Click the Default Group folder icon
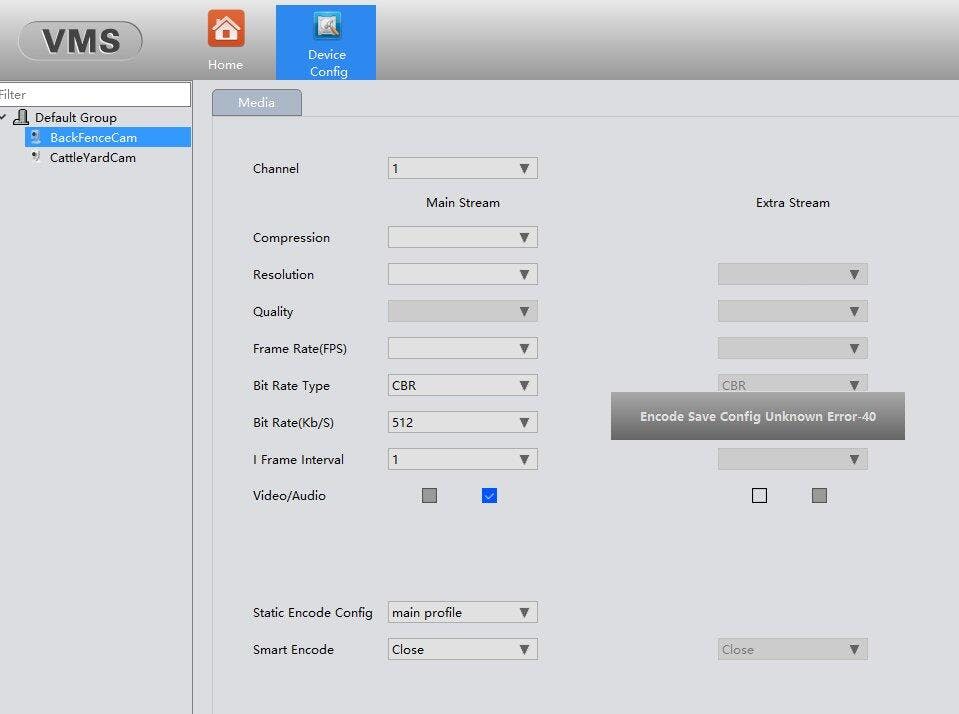Image resolution: width=959 pixels, height=714 pixels. [21, 117]
